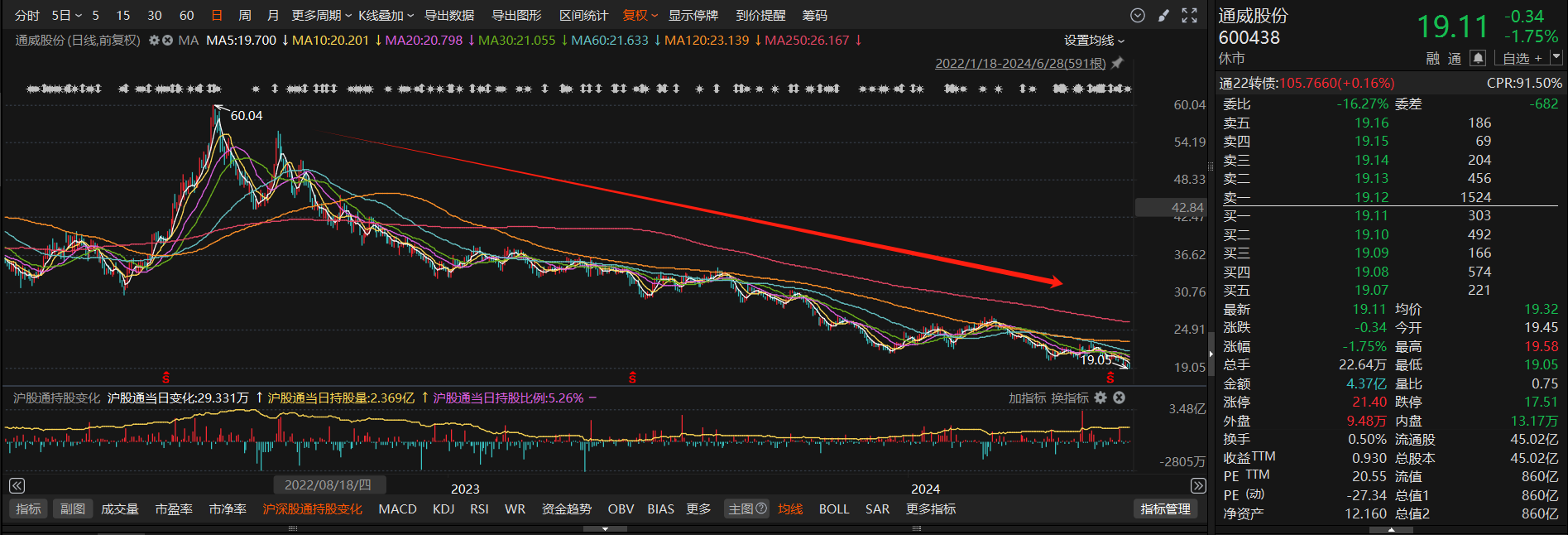
Task: Open the 设置均线 moving average dropdown
Action: pyautogui.click(x=1094, y=41)
